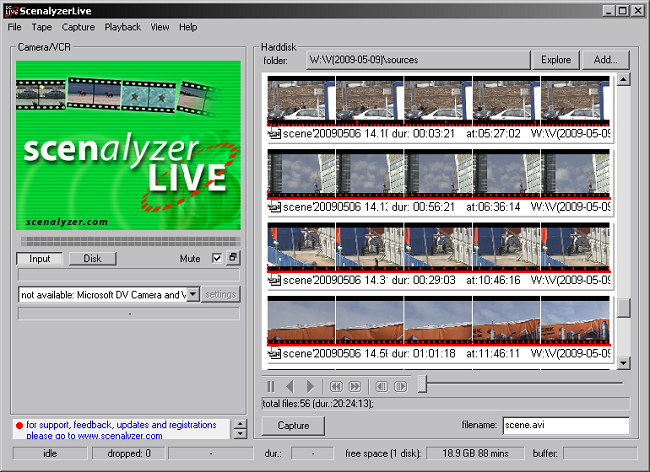This screenshot has width=650, height=472.
Task: Play backward with the left triangle
Action: pos(290,387)
